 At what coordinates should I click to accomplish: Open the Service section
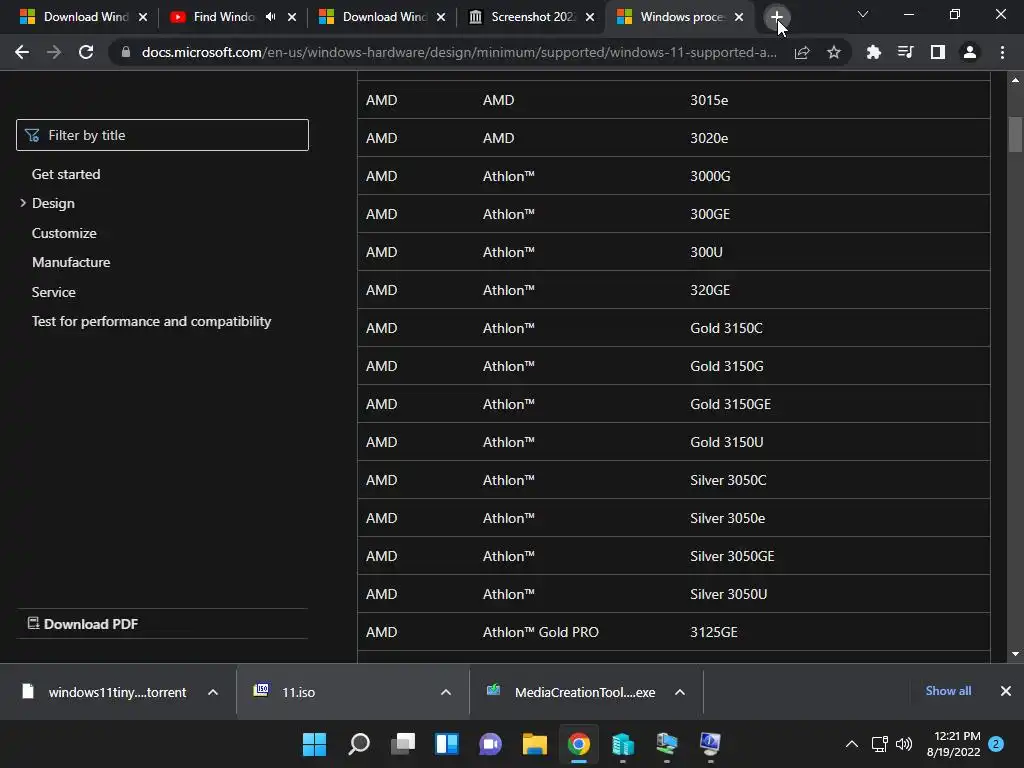[54, 292]
